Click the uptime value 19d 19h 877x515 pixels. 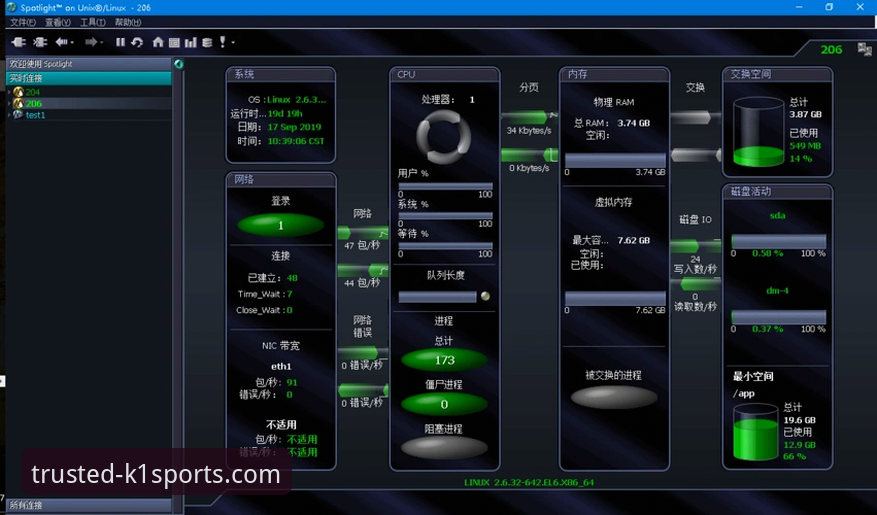285,114
